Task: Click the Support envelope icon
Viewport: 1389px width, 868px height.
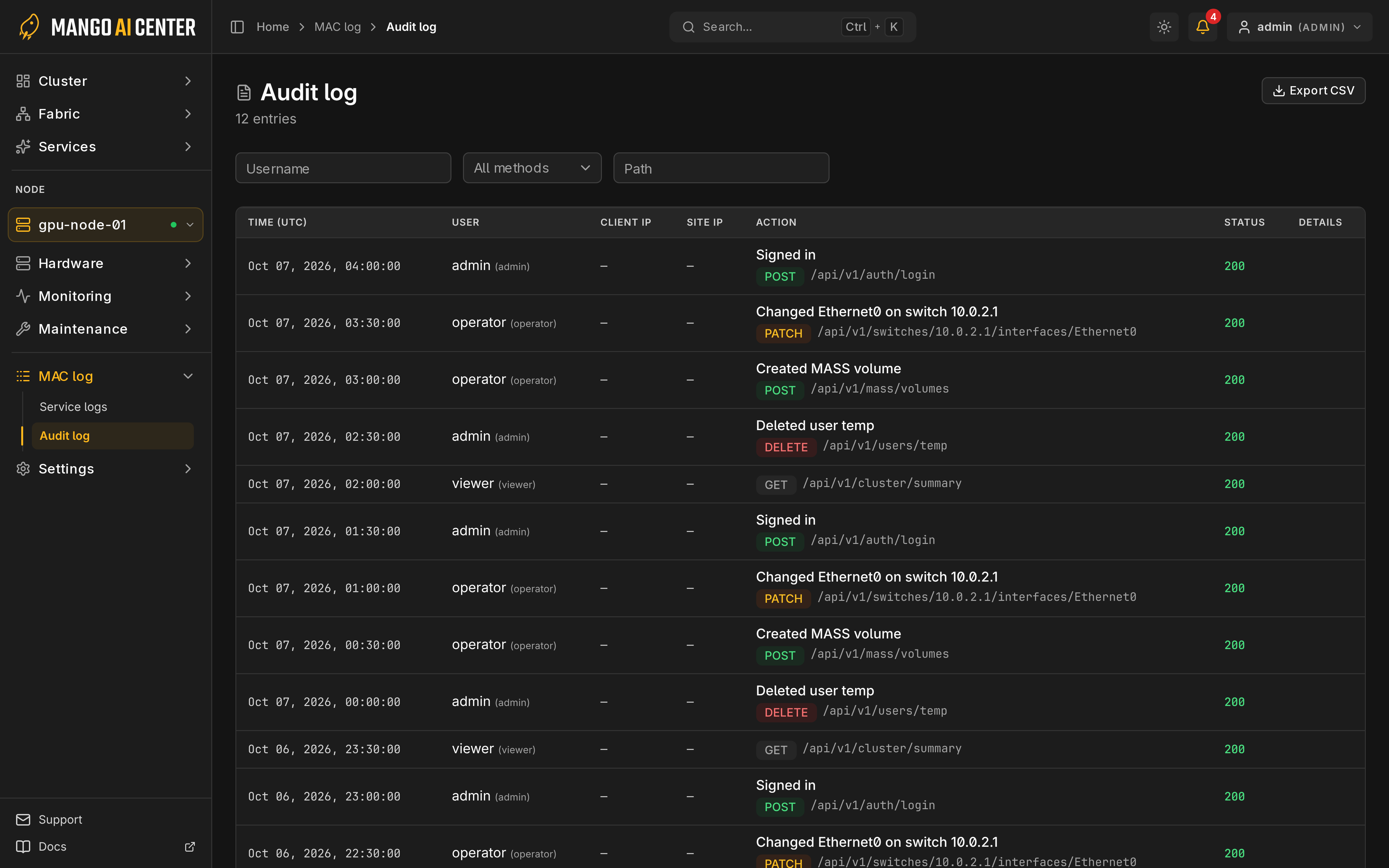Action: tap(23, 820)
